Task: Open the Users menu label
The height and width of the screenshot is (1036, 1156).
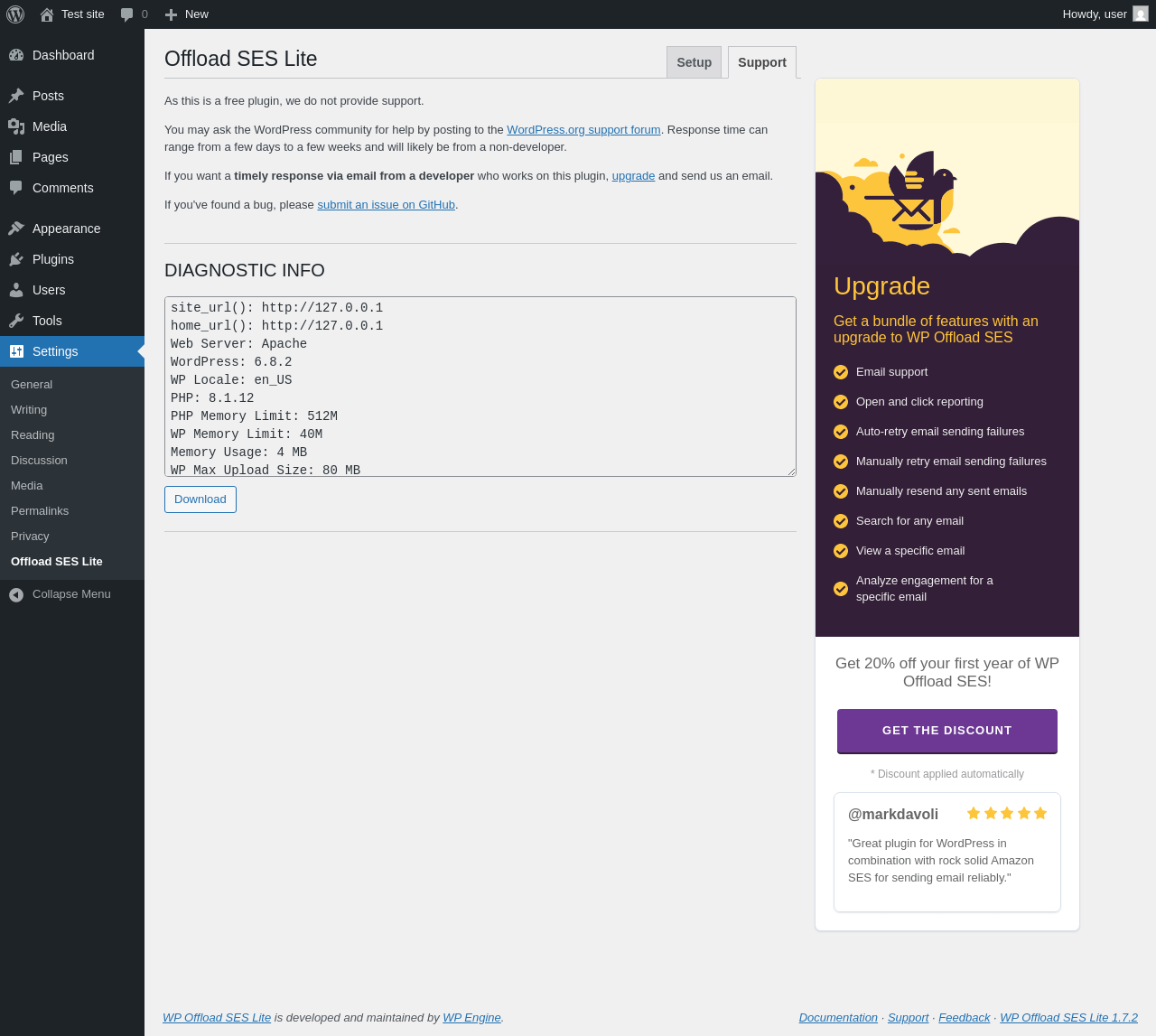Action: 49,290
